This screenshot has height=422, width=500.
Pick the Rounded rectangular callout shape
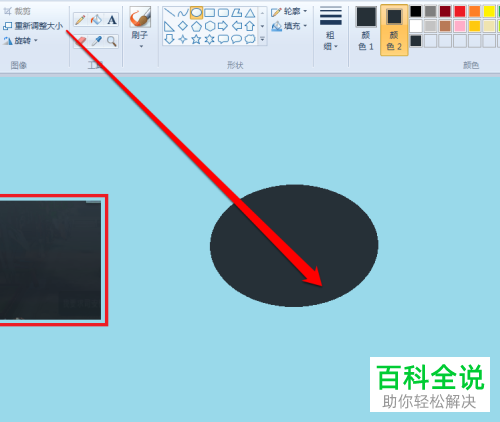[x=223, y=39]
